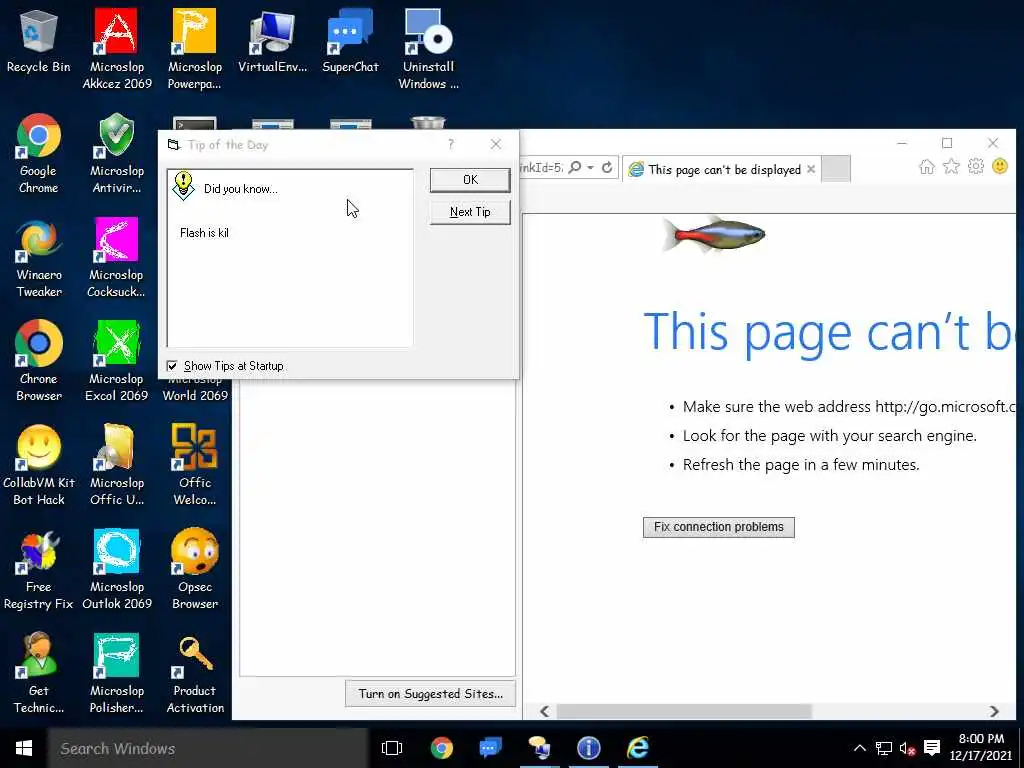Select the Microslop Polisher... icon
This screenshot has width=1024, height=768.
116,673
